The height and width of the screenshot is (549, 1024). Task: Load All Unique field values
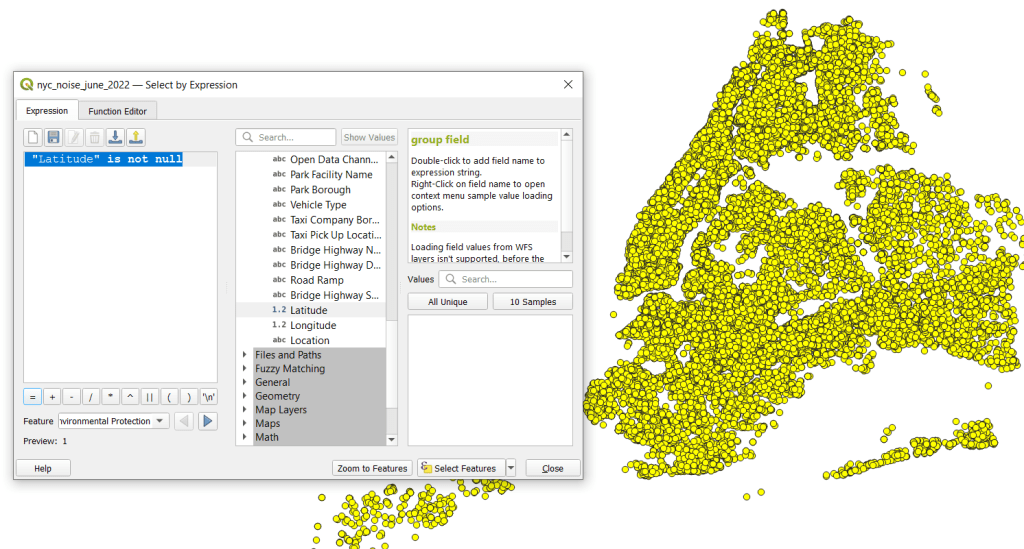coord(447,301)
